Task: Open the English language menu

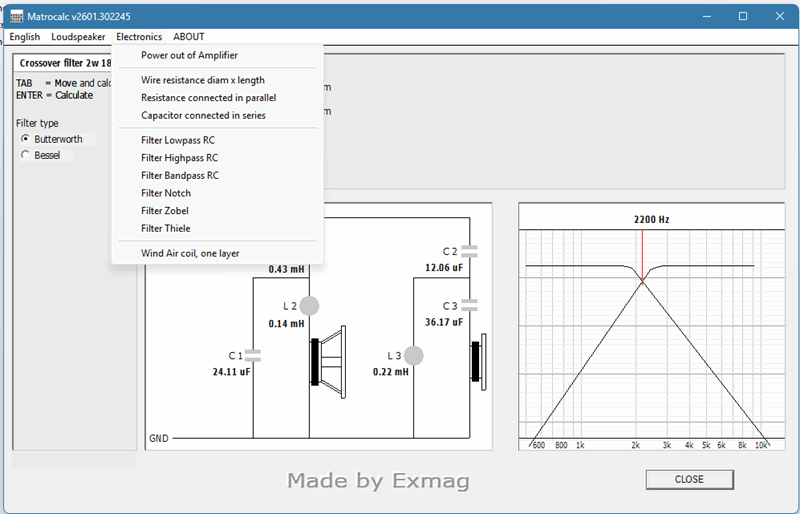Action: tap(25, 37)
